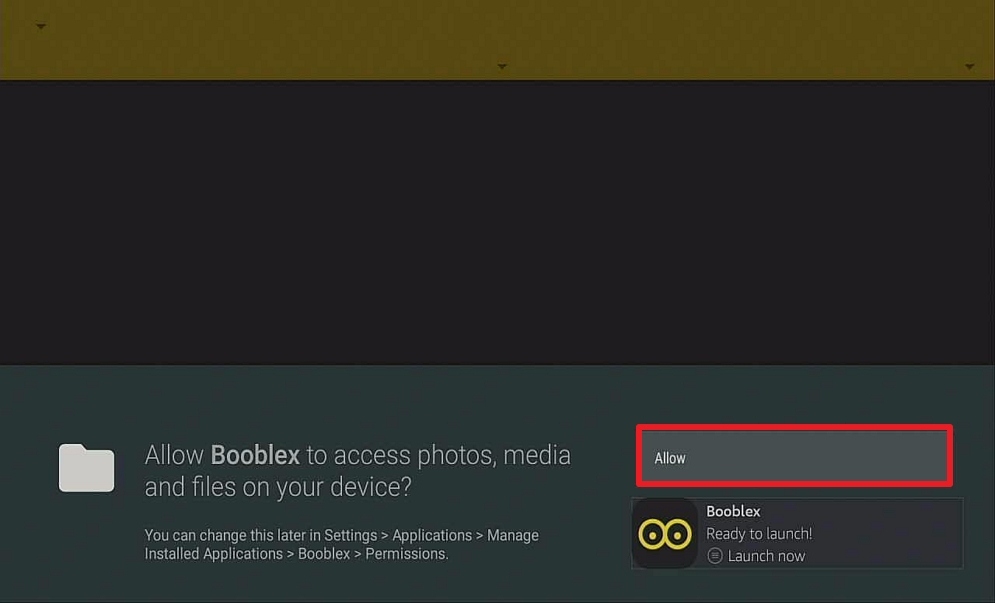The height and width of the screenshot is (603, 995).
Task: Click the Booblex title in the notification card
Action: click(x=733, y=511)
